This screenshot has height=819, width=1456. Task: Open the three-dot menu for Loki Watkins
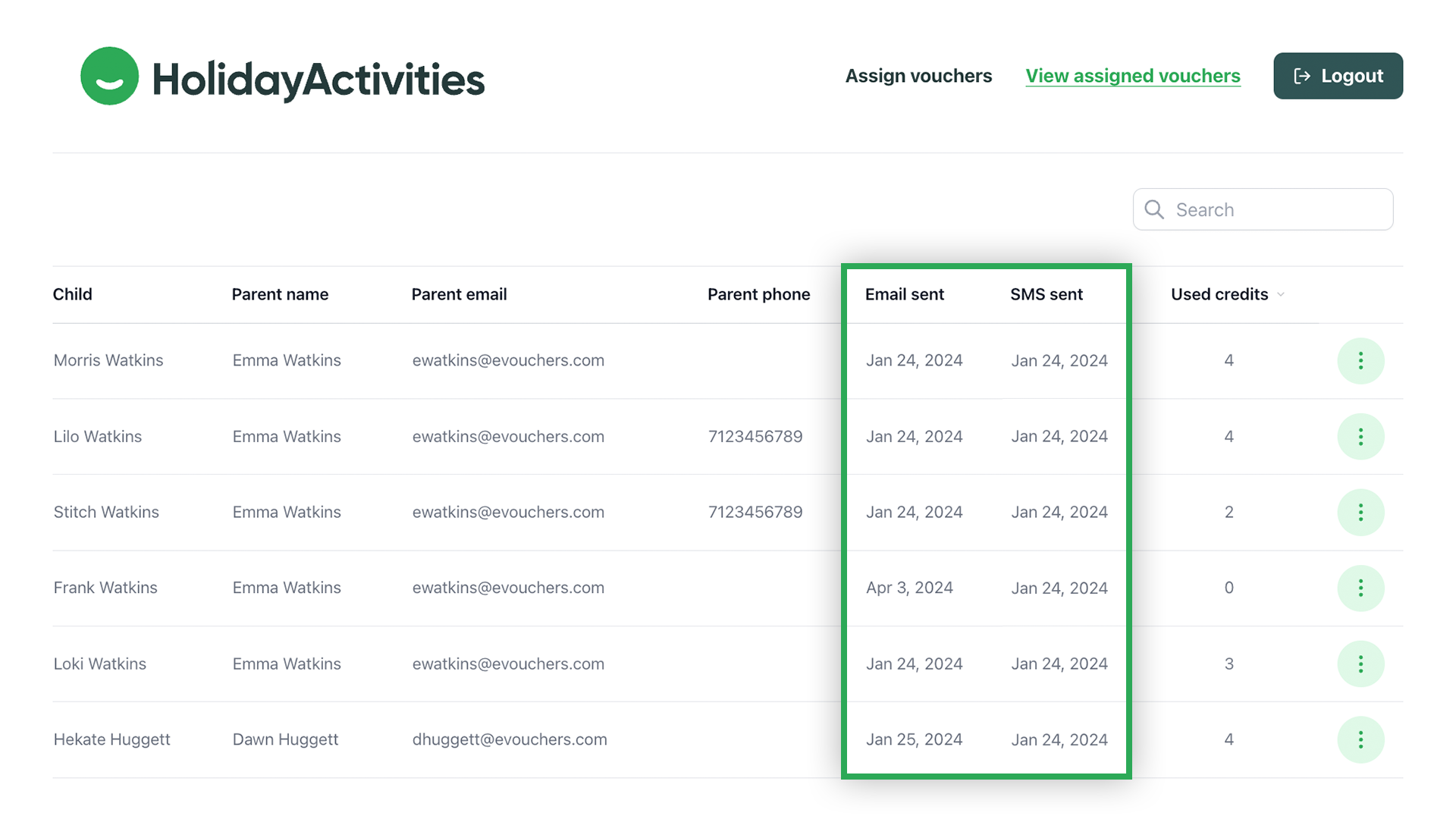pyautogui.click(x=1360, y=664)
